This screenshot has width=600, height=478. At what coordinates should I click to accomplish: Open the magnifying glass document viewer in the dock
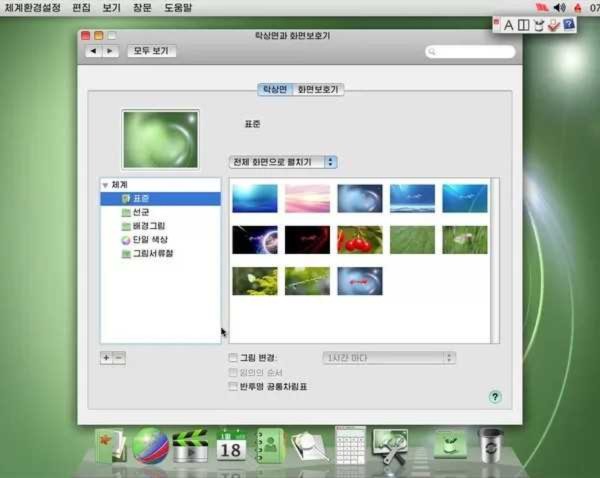(x=309, y=446)
